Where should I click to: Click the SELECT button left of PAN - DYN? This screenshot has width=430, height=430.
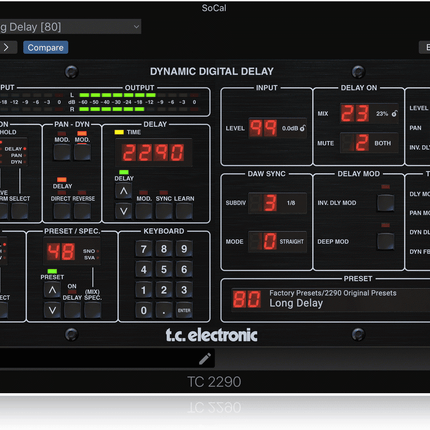point(19,211)
